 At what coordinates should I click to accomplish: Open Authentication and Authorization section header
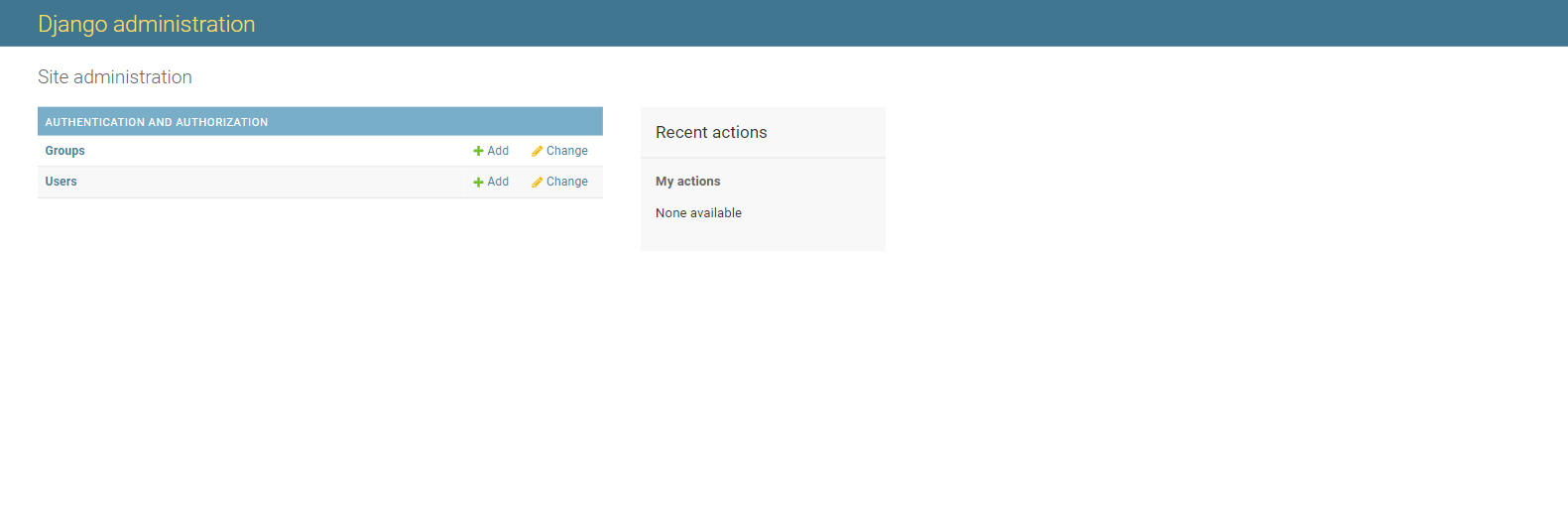[x=157, y=122]
